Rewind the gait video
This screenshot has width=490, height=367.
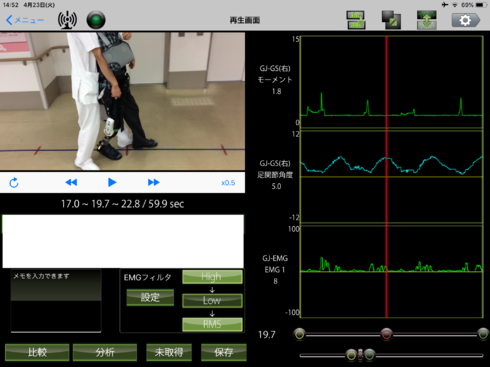pyautogui.click(x=71, y=182)
